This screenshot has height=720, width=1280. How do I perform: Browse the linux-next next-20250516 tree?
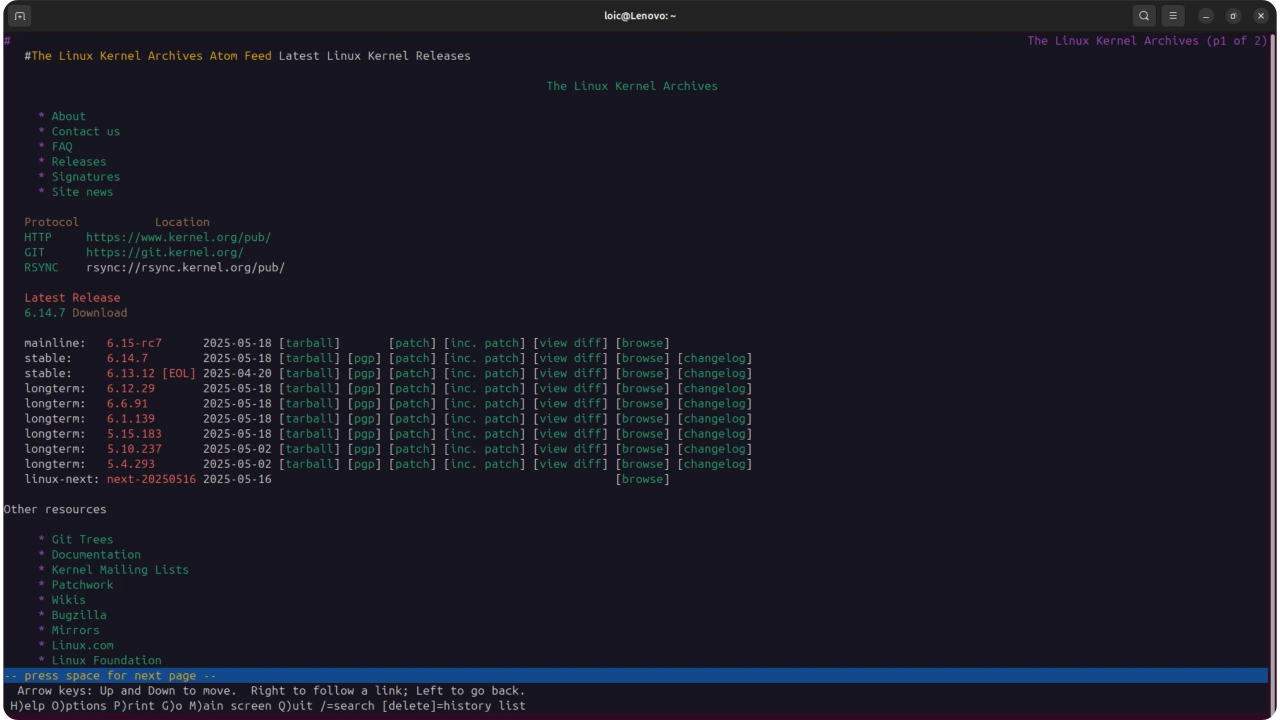point(642,480)
